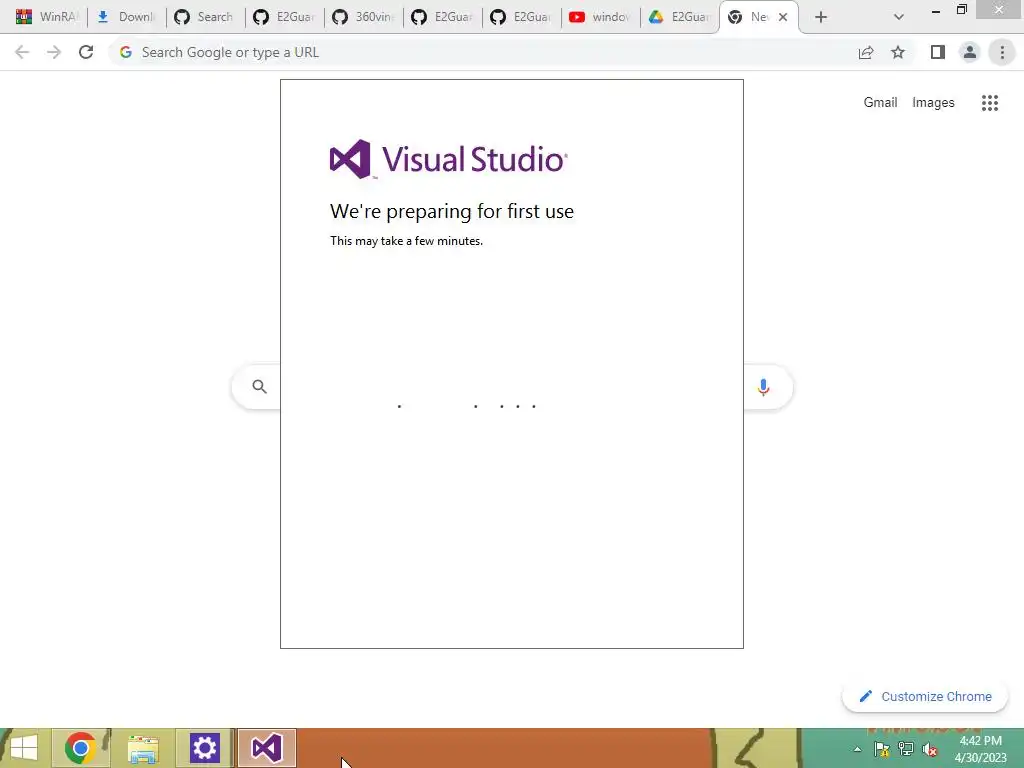Open Action Center flag icon
The width and height of the screenshot is (1024, 768).
point(882,749)
